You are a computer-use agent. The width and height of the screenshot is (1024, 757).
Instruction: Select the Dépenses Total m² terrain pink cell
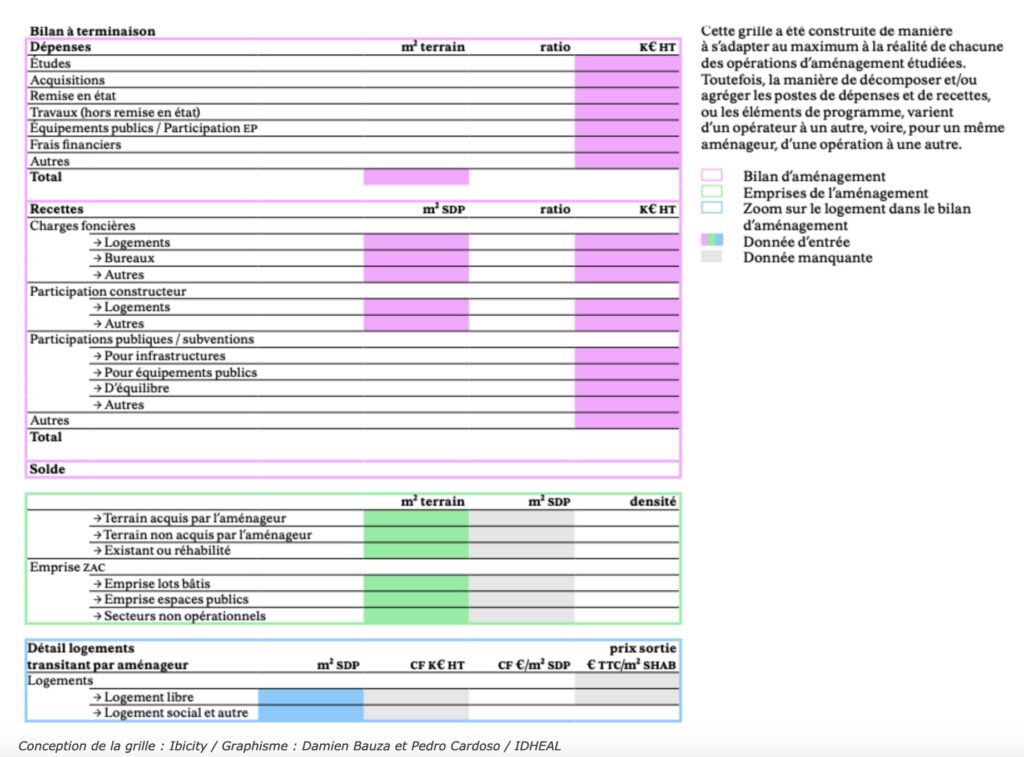point(416,177)
